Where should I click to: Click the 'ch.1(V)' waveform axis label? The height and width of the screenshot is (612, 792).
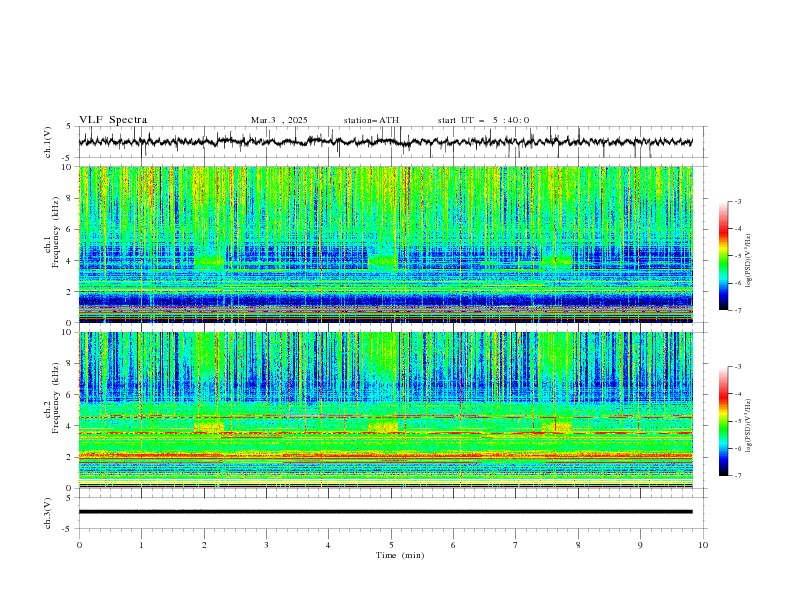[48, 142]
